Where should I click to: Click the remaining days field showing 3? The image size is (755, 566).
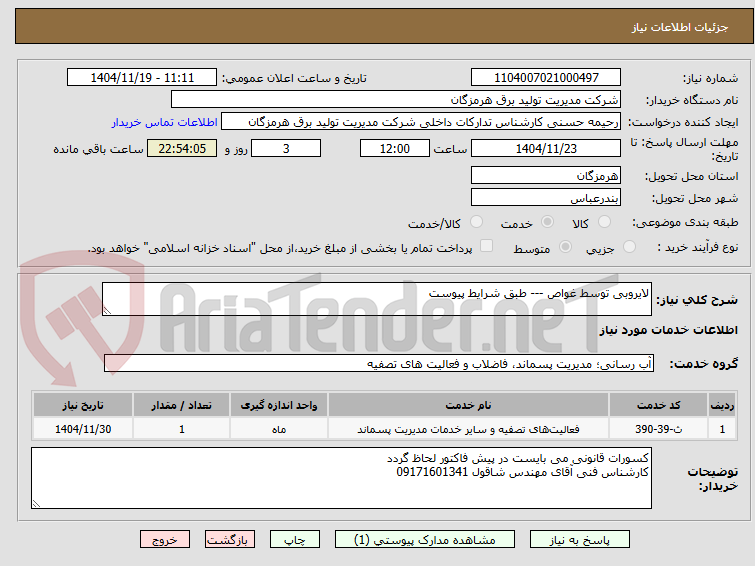point(286,148)
